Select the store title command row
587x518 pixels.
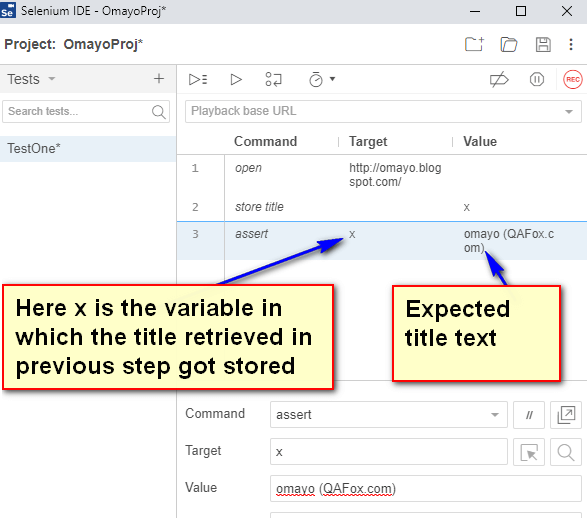(x=382, y=207)
